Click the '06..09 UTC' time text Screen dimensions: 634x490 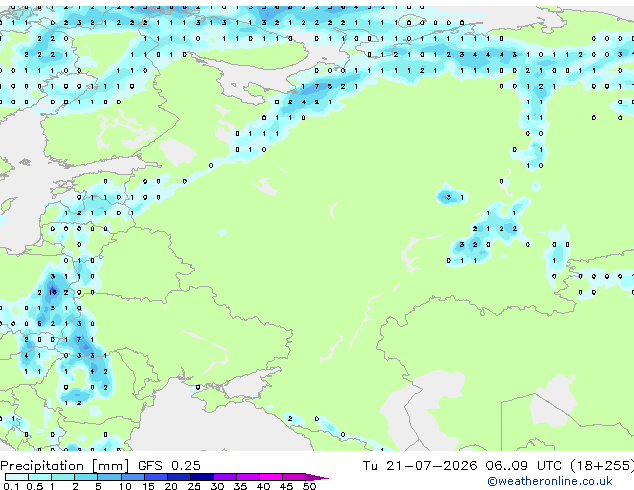click(x=523, y=466)
